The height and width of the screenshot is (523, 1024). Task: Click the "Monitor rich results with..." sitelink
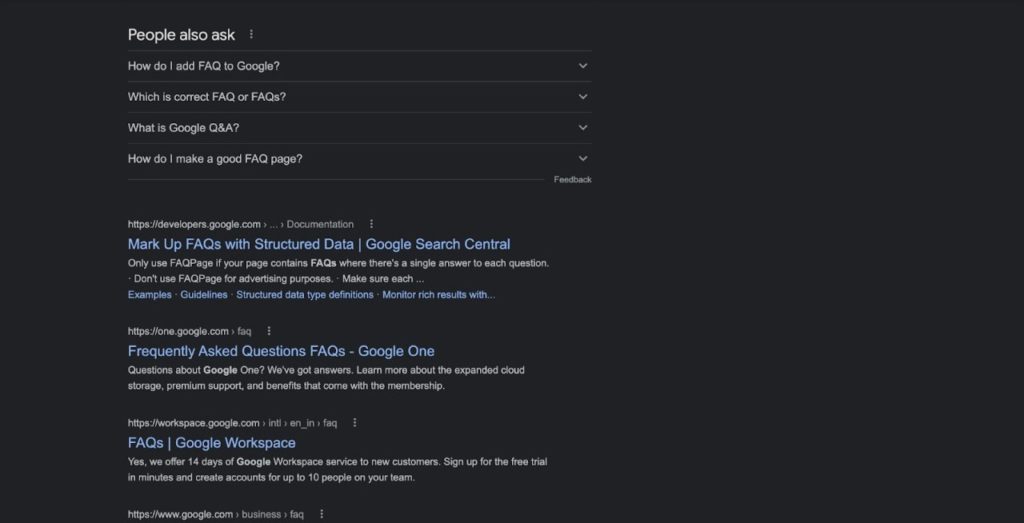(x=438, y=295)
